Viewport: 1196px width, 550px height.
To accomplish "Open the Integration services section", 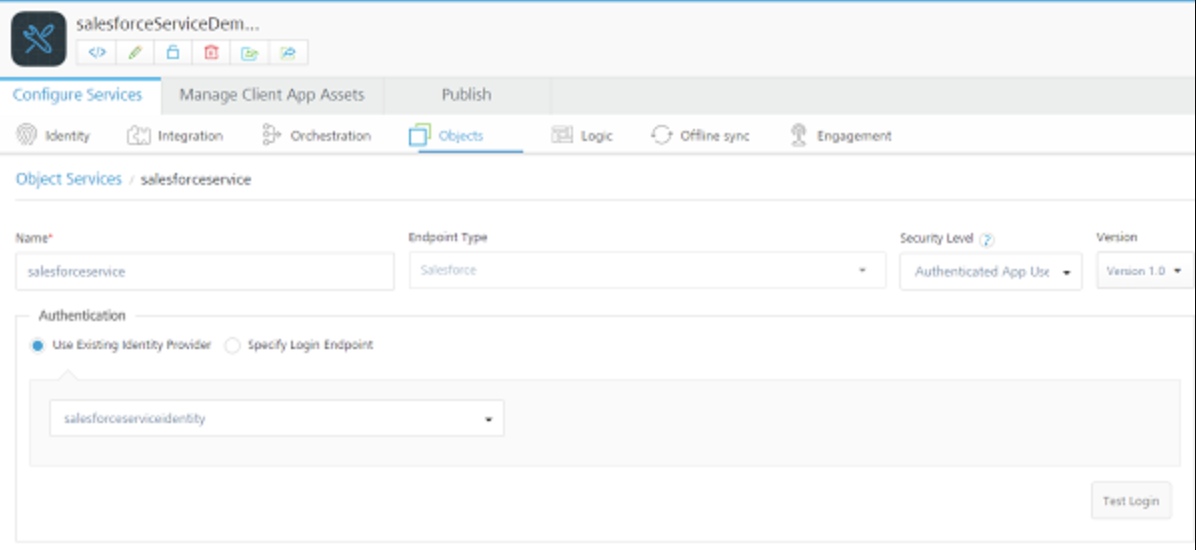I will pyautogui.click(x=175, y=136).
